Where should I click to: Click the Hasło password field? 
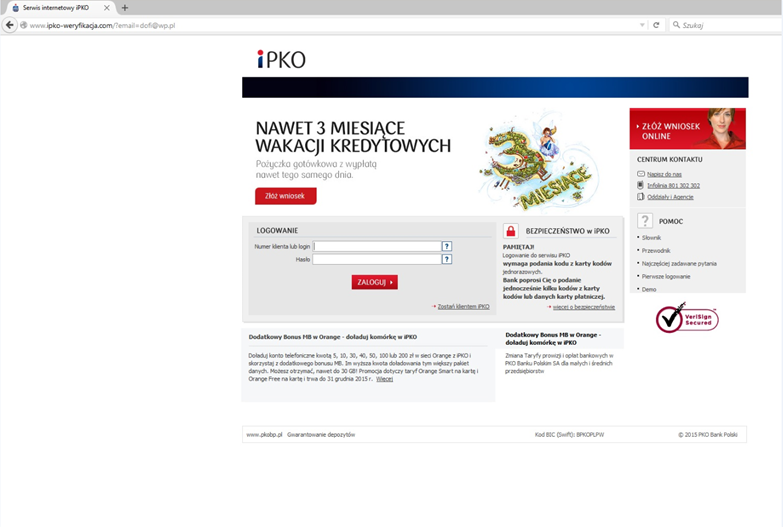coord(377,259)
